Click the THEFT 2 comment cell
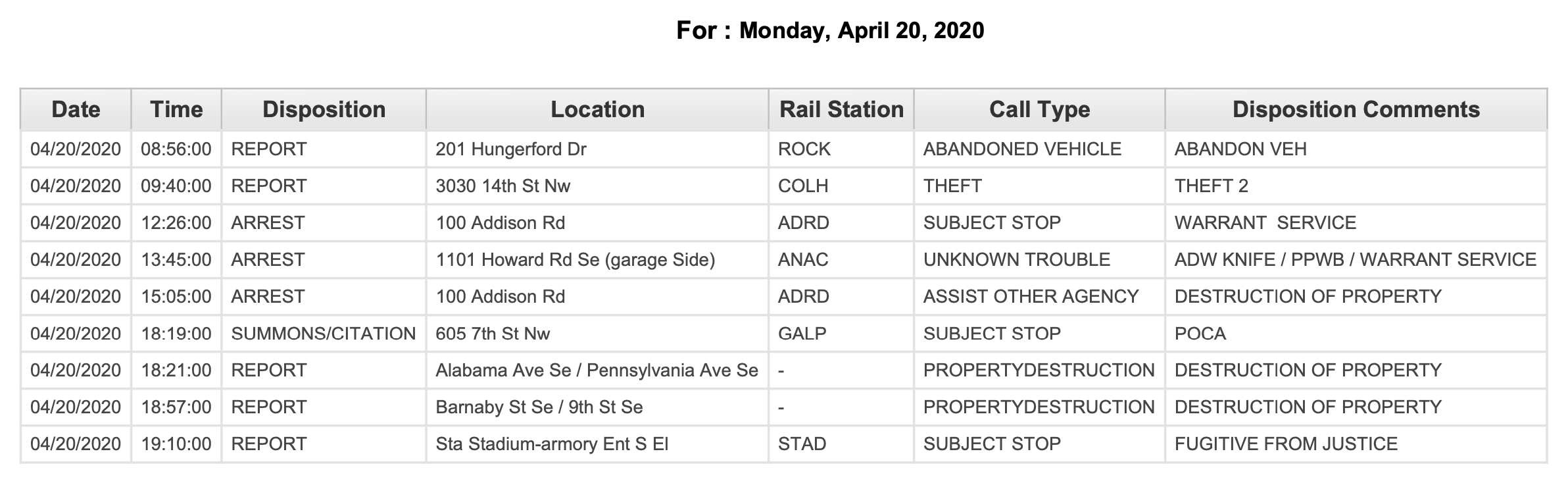Screen dimensions: 1568x487 point(1356,186)
